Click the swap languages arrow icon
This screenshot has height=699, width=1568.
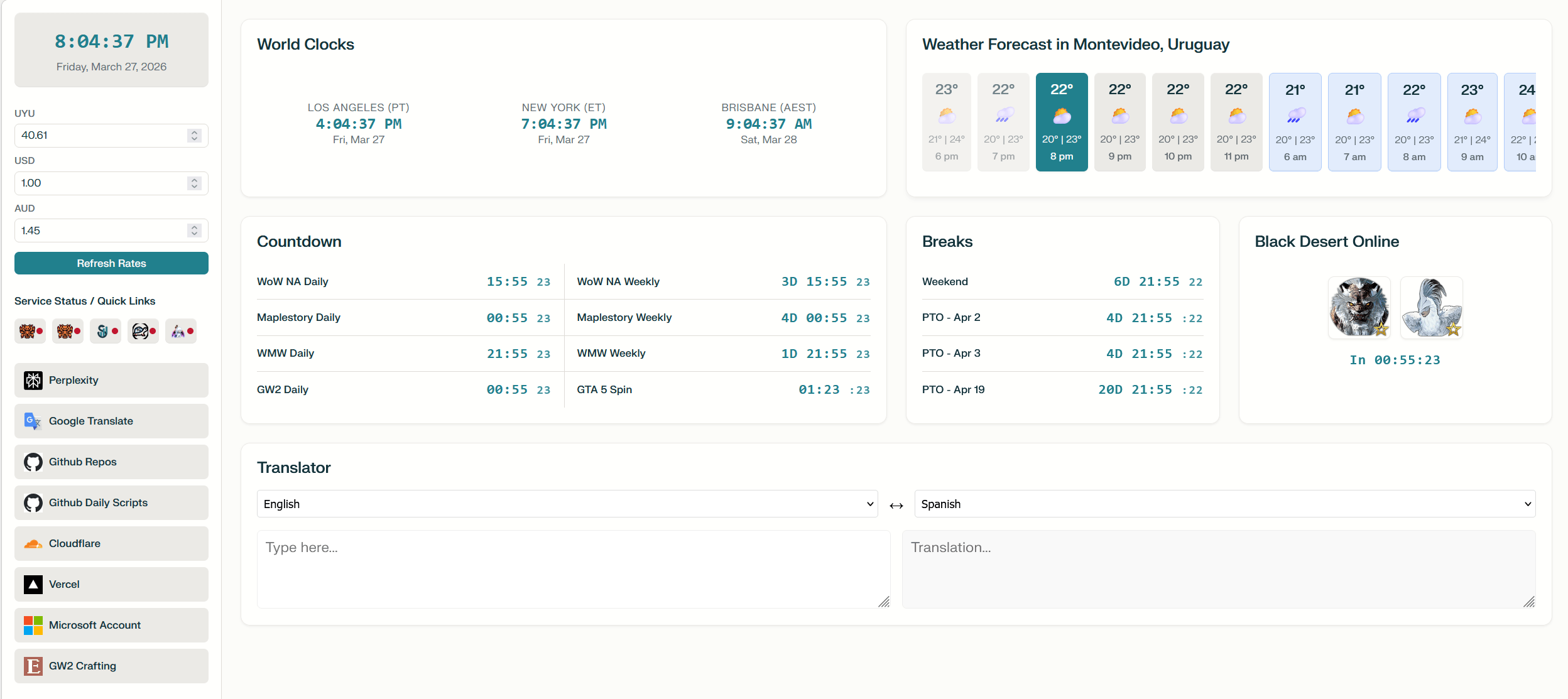point(896,505)
